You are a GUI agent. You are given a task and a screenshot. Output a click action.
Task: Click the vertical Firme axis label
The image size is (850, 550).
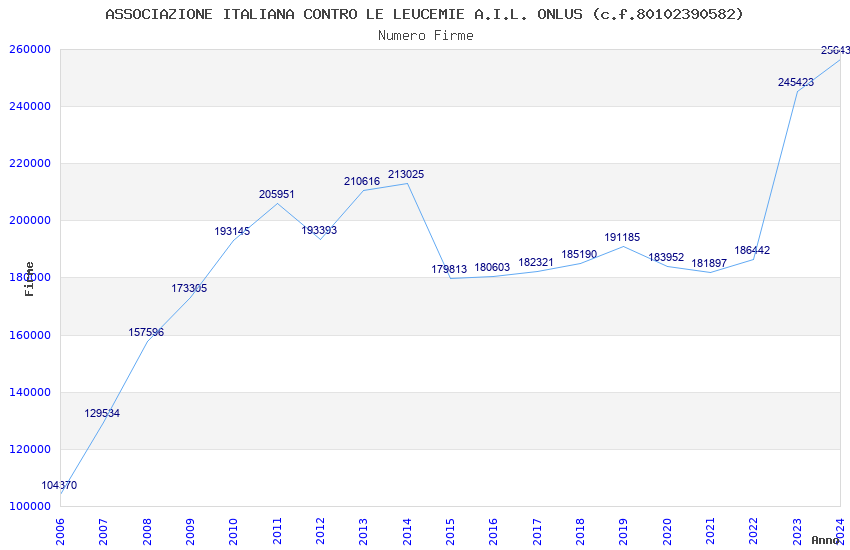point(29,279)
